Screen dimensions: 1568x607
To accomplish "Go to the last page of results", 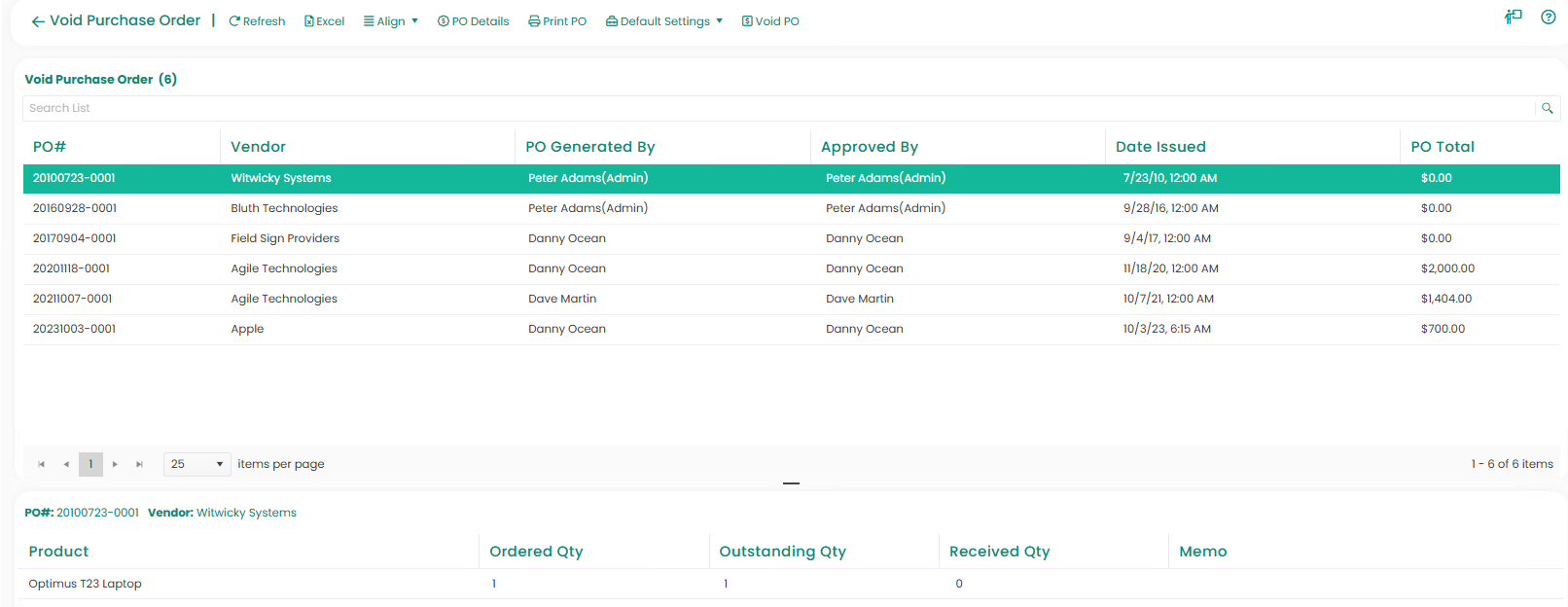I will tap(139, 464).
